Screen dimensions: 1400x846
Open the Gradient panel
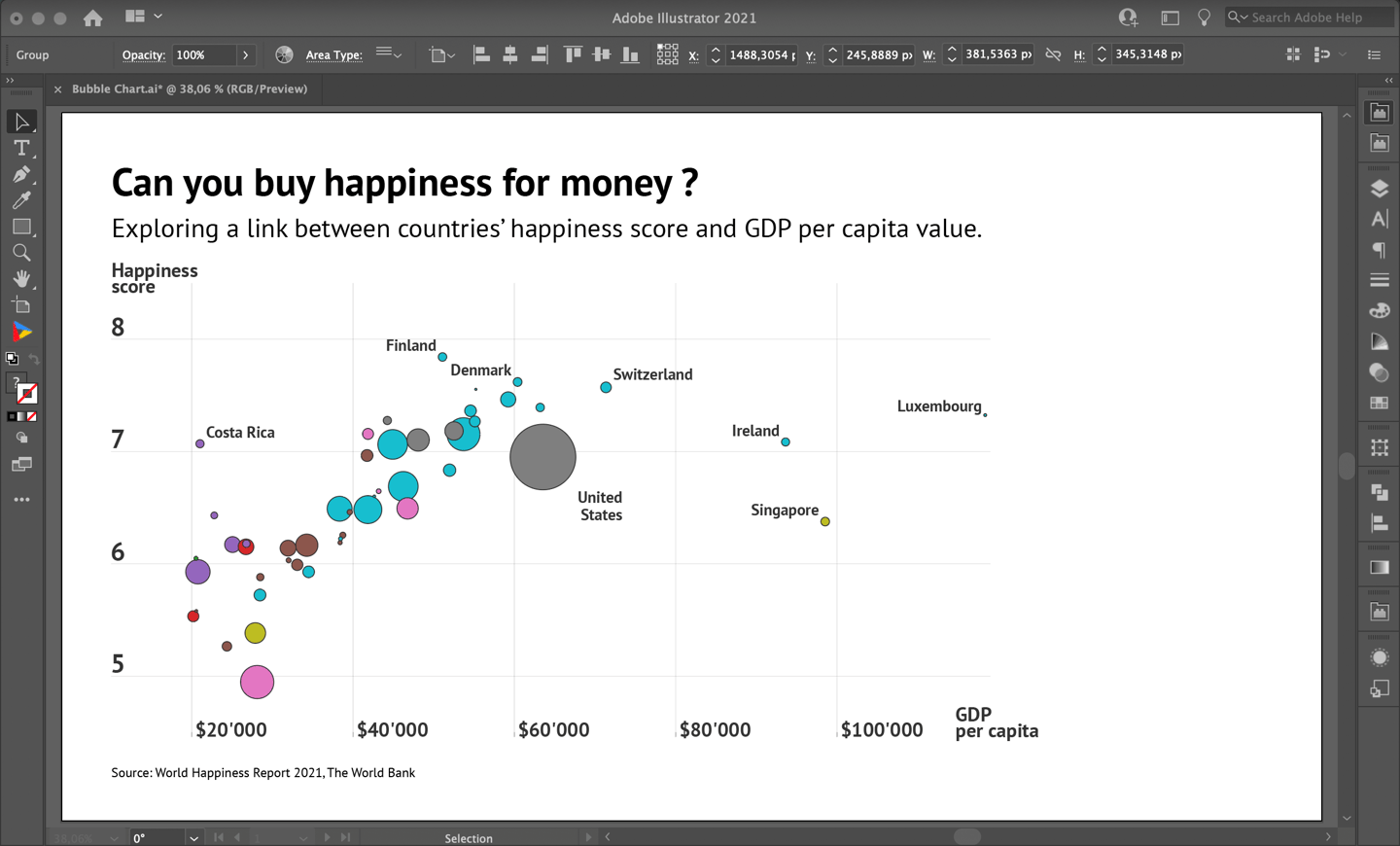(x=1380, y=340)
